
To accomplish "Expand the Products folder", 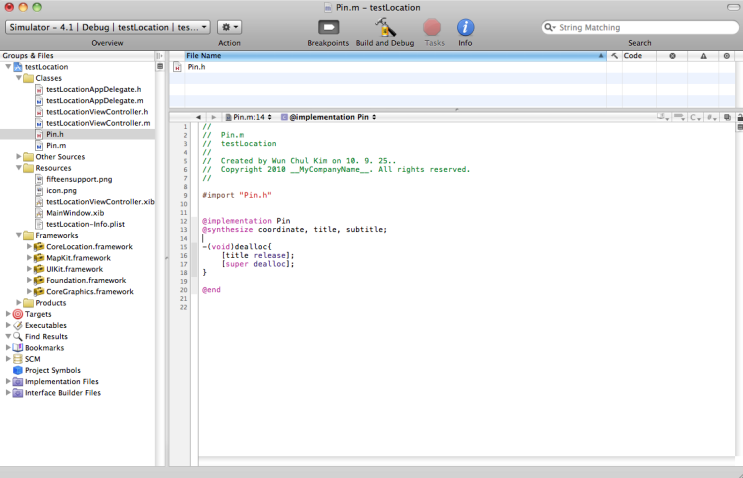I will (x=18, y=302).
